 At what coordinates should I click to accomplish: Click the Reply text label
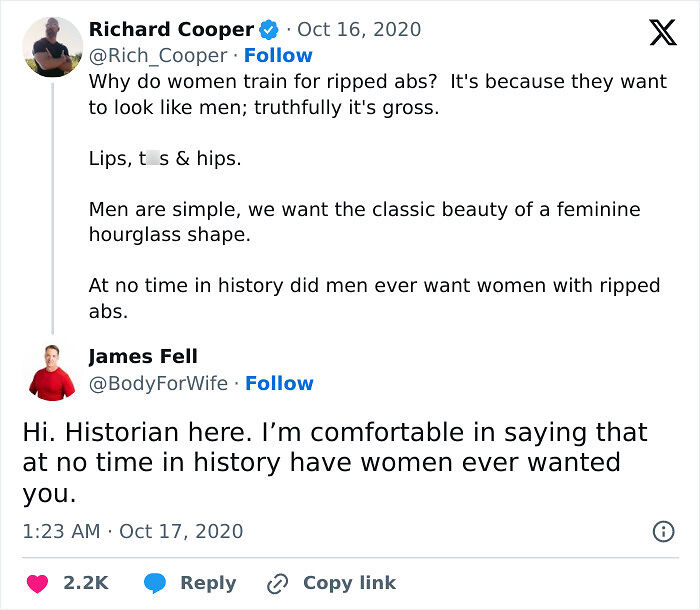tap(208, 583)
